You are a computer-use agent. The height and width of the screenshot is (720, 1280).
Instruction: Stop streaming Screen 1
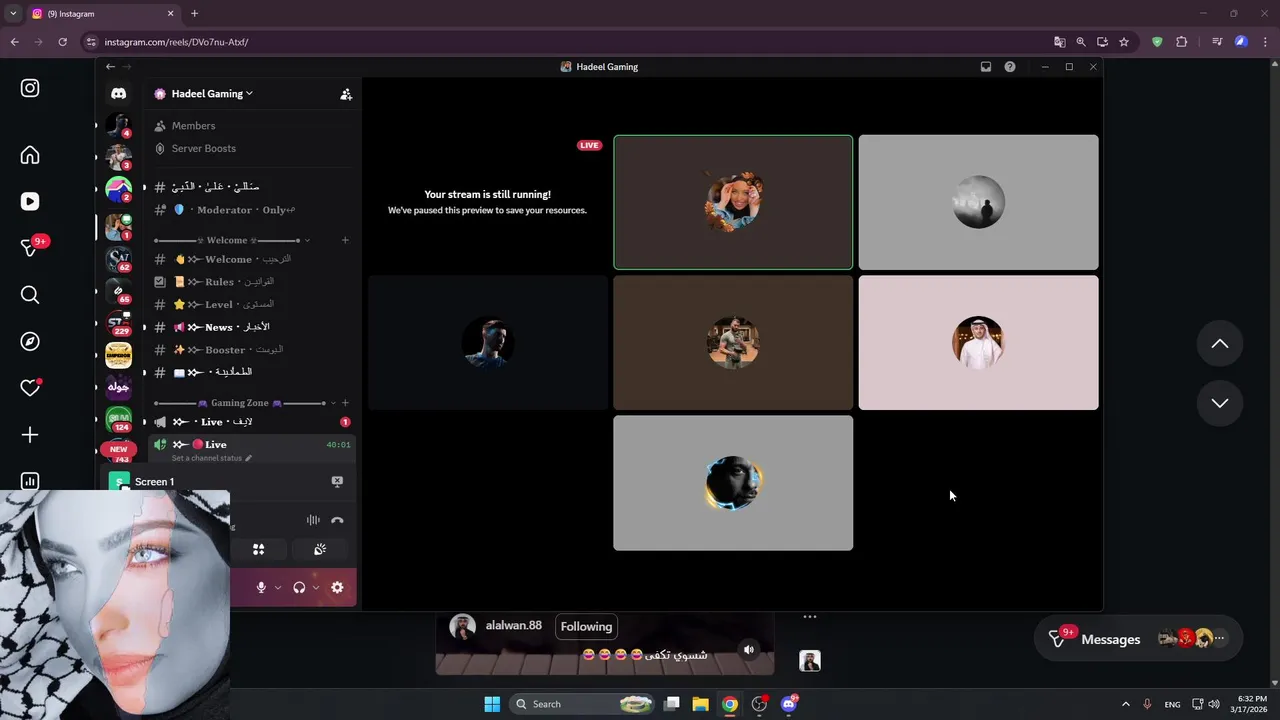click(x=337, y=481)
